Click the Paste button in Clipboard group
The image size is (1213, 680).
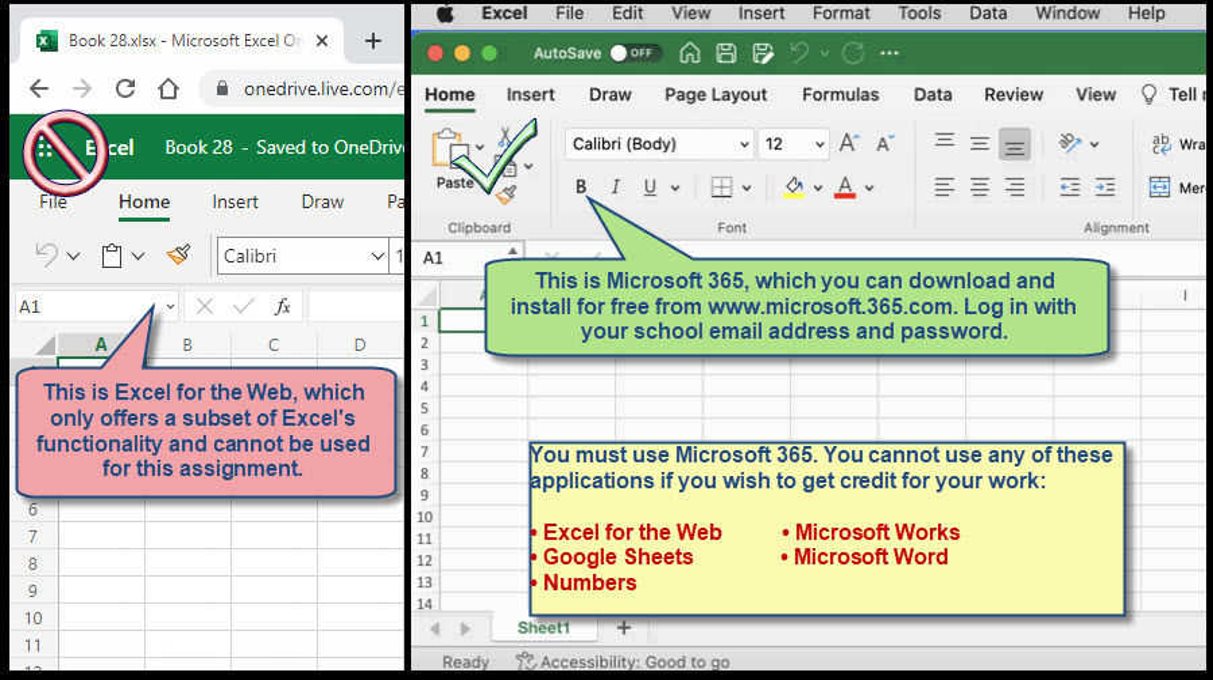pos(453,160)
